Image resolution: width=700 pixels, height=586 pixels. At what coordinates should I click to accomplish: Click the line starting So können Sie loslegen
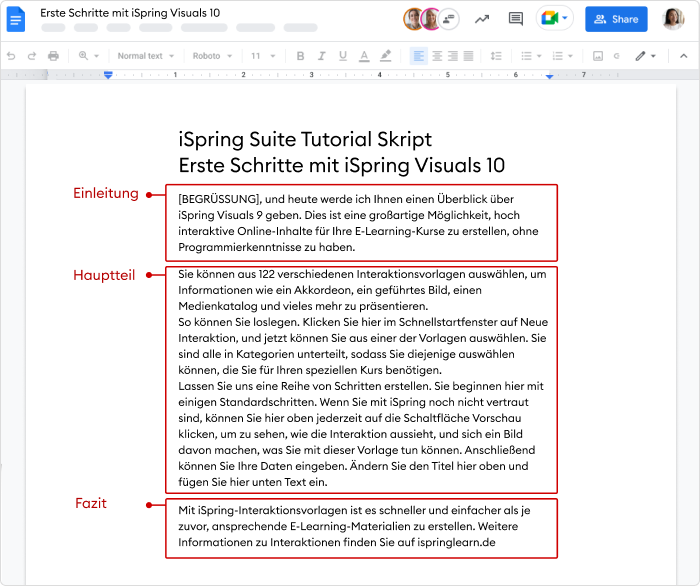pos(363,322)
